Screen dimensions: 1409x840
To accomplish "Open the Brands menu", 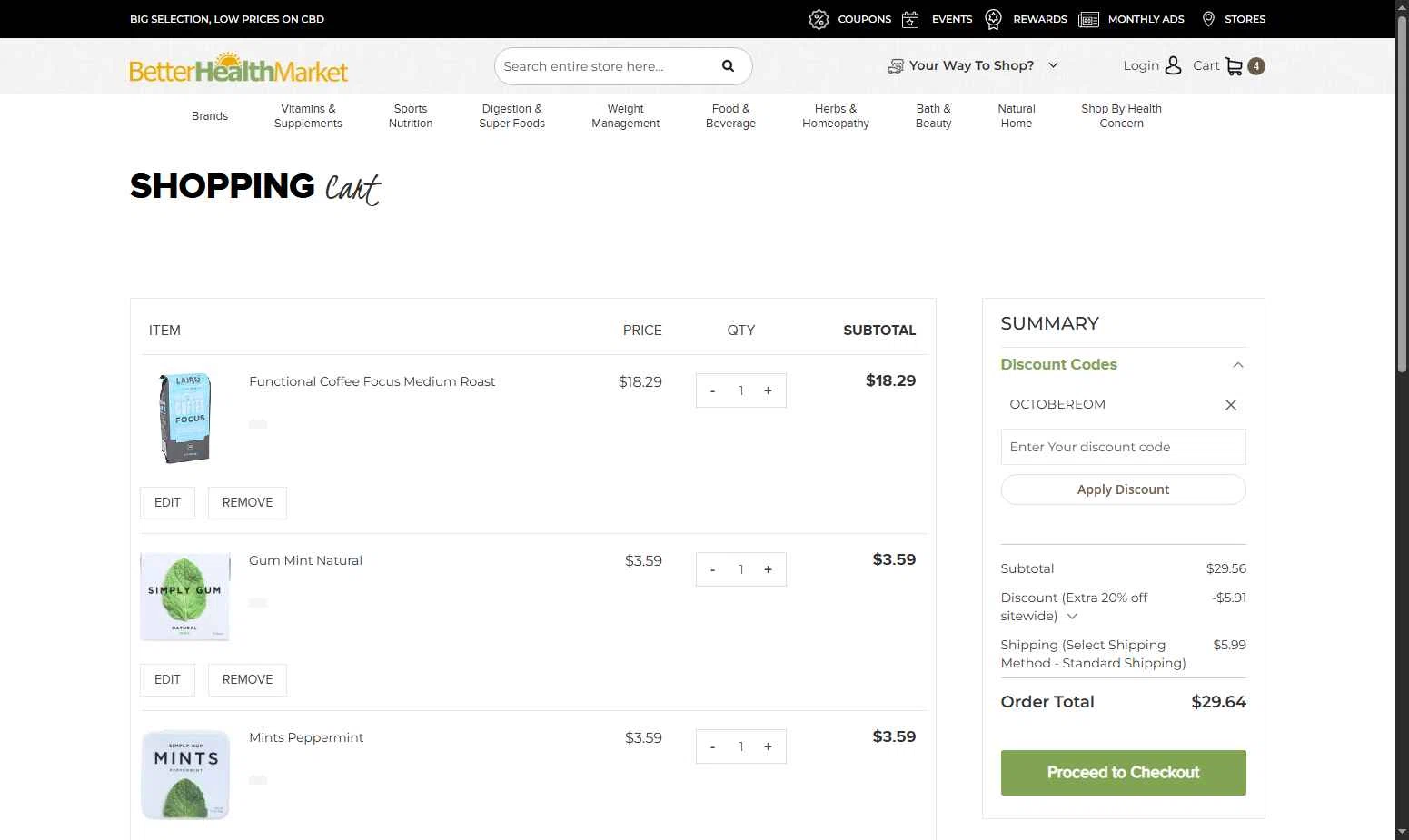I will [x=210, y=116].
